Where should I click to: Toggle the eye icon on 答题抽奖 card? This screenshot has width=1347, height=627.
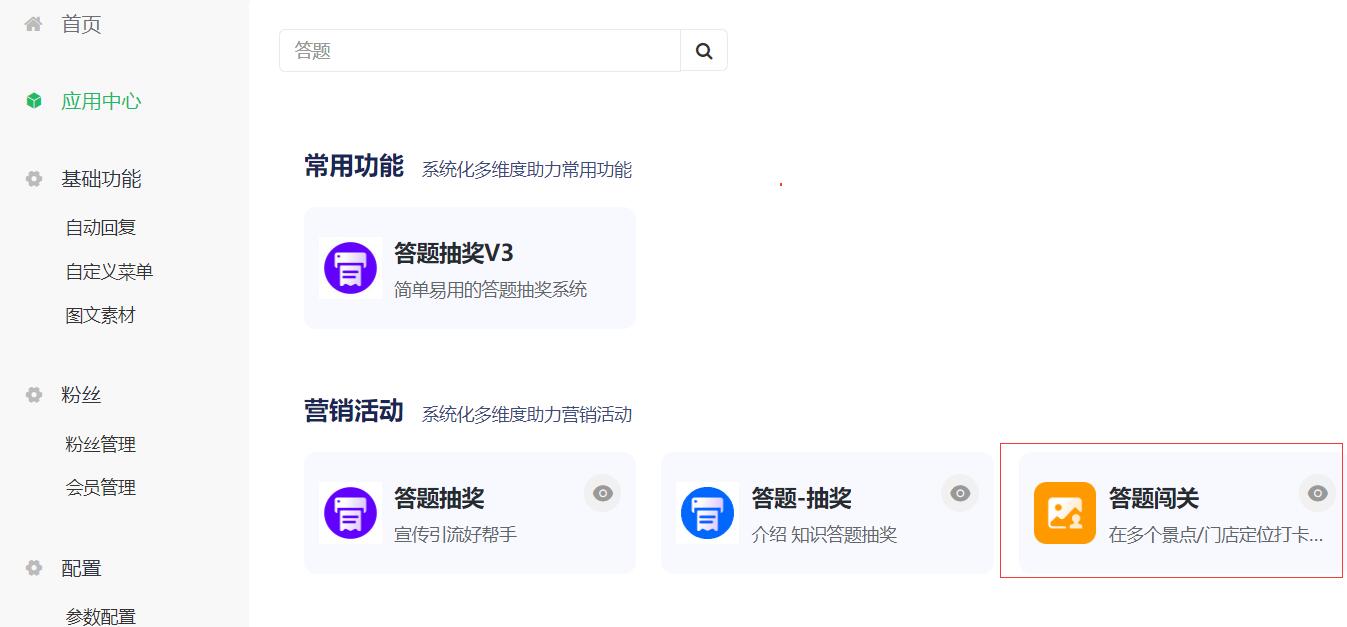tap(602, 493)
